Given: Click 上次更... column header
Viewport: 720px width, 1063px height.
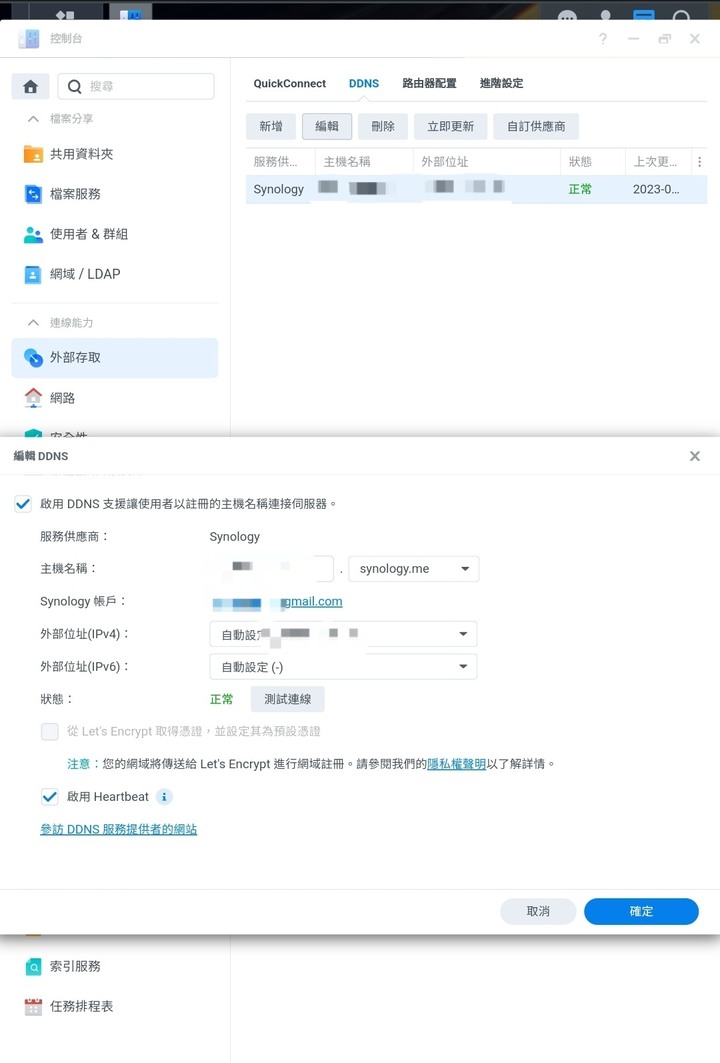Looking at the screenshot, I should tap(658, 161).
